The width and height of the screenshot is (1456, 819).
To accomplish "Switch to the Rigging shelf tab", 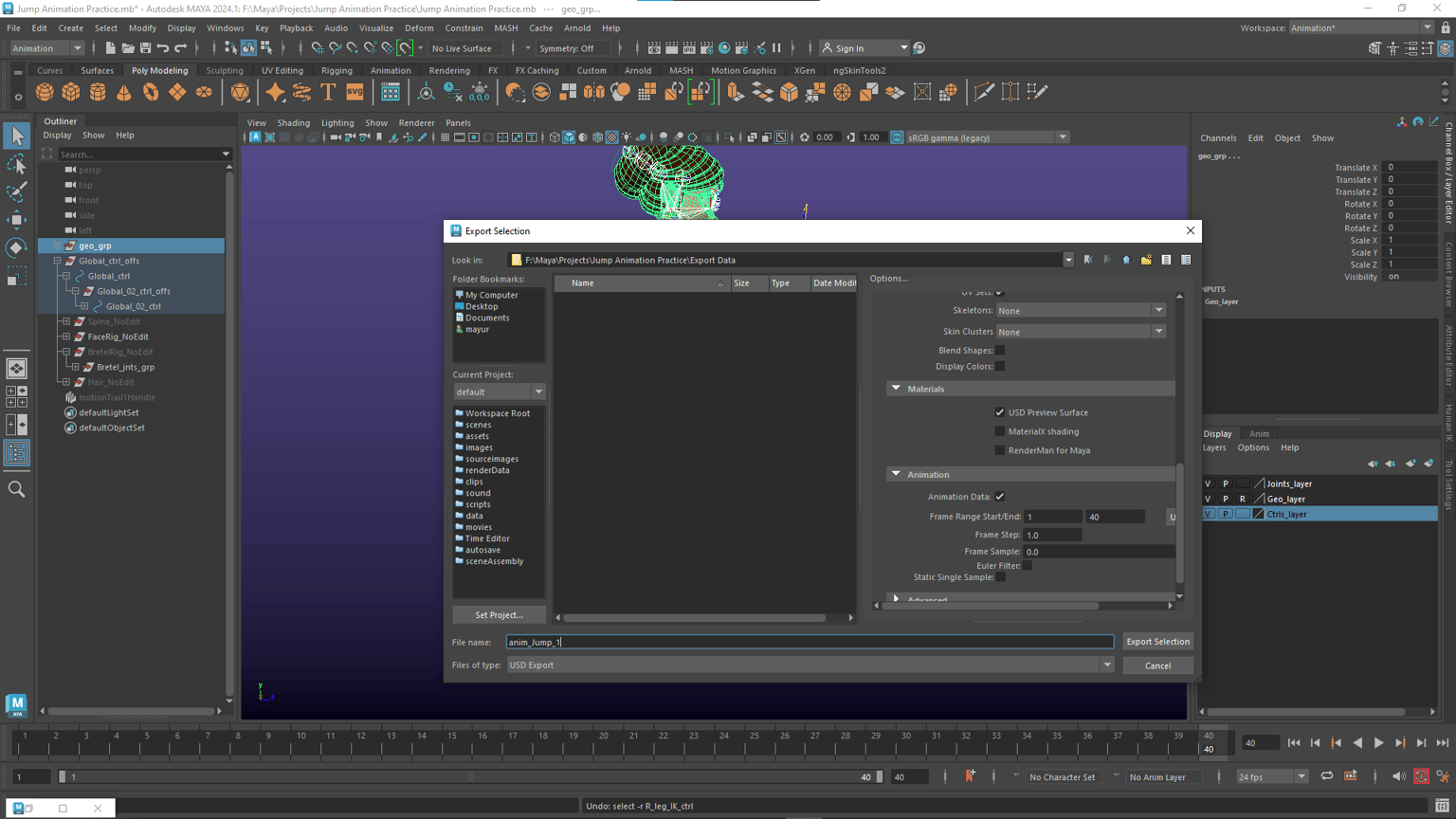I will pyautogui.click(x=337, y=70).
